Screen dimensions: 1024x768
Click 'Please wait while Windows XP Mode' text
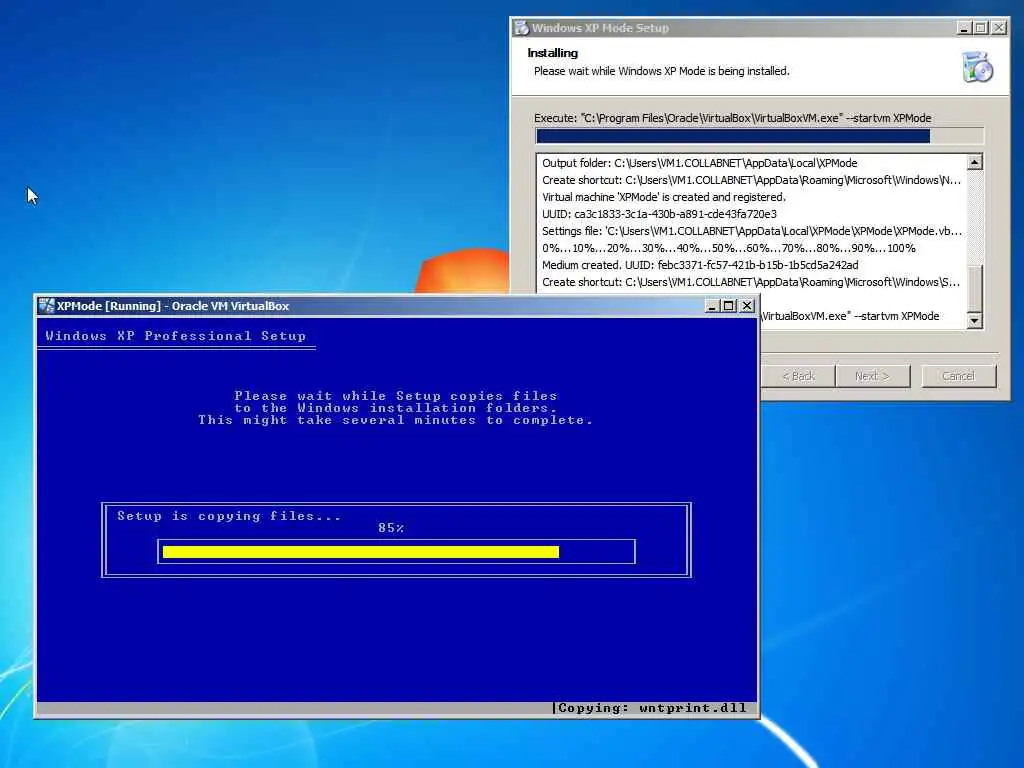coord(662,71)
